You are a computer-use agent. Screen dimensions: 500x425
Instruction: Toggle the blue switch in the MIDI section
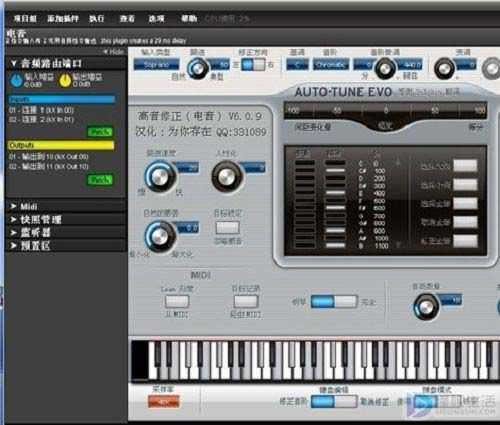[334, 302]
